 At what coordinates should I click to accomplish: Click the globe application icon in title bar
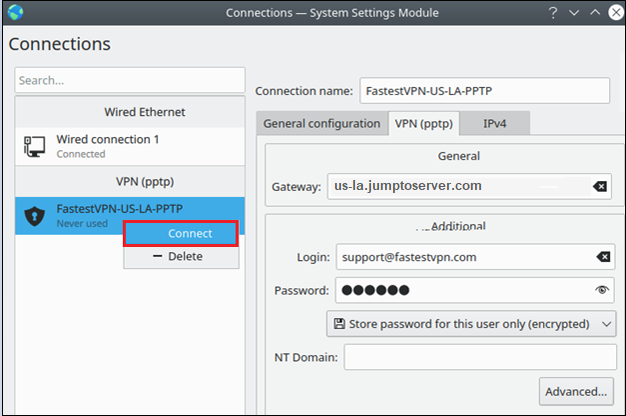15,12
